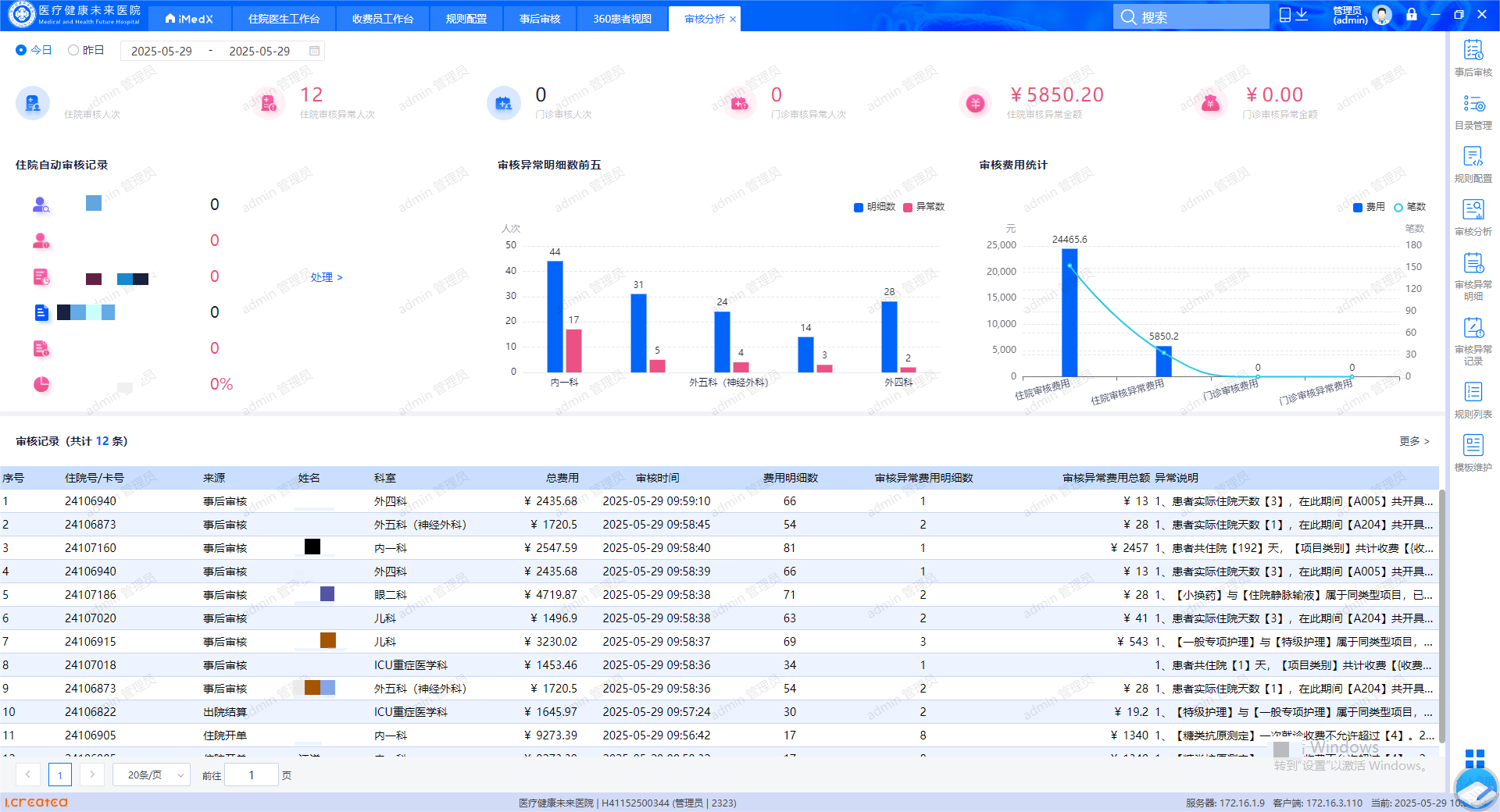Click ￥5850.20 abnormal amount value
Image resolution: width=1500 pixels, height=812 pixels.
1056,95
